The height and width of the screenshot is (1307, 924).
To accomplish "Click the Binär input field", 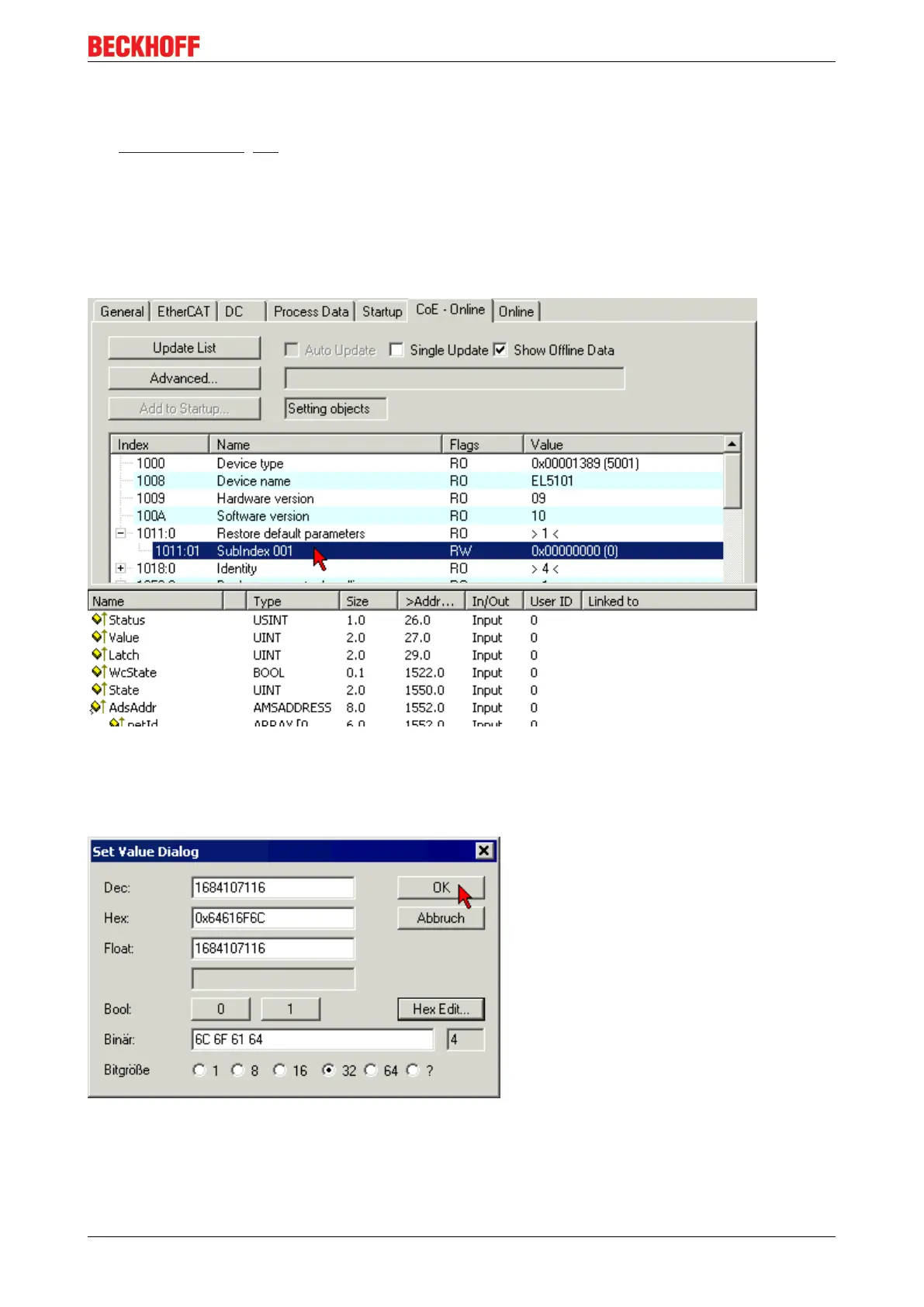I will (x=313, y=1039).
